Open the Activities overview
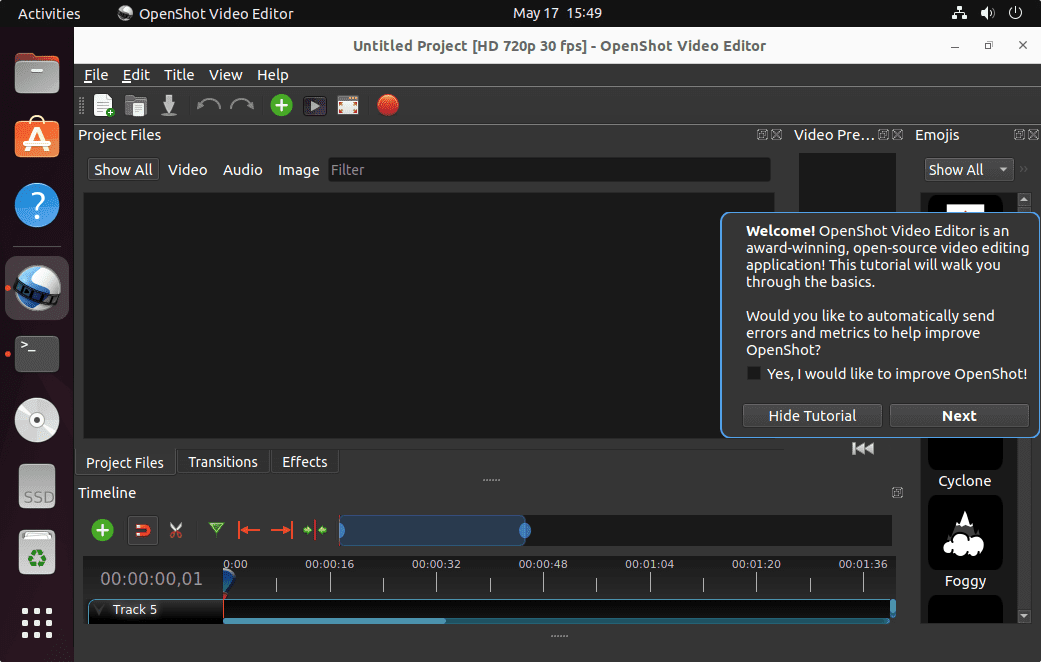This screenshot has height=662, width=1041. click(x=49, y=13)
